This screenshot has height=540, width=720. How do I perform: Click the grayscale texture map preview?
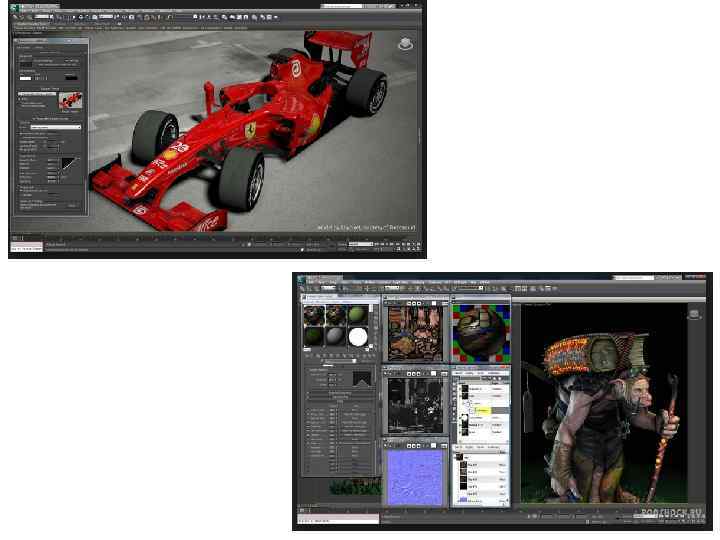(415, 405)
